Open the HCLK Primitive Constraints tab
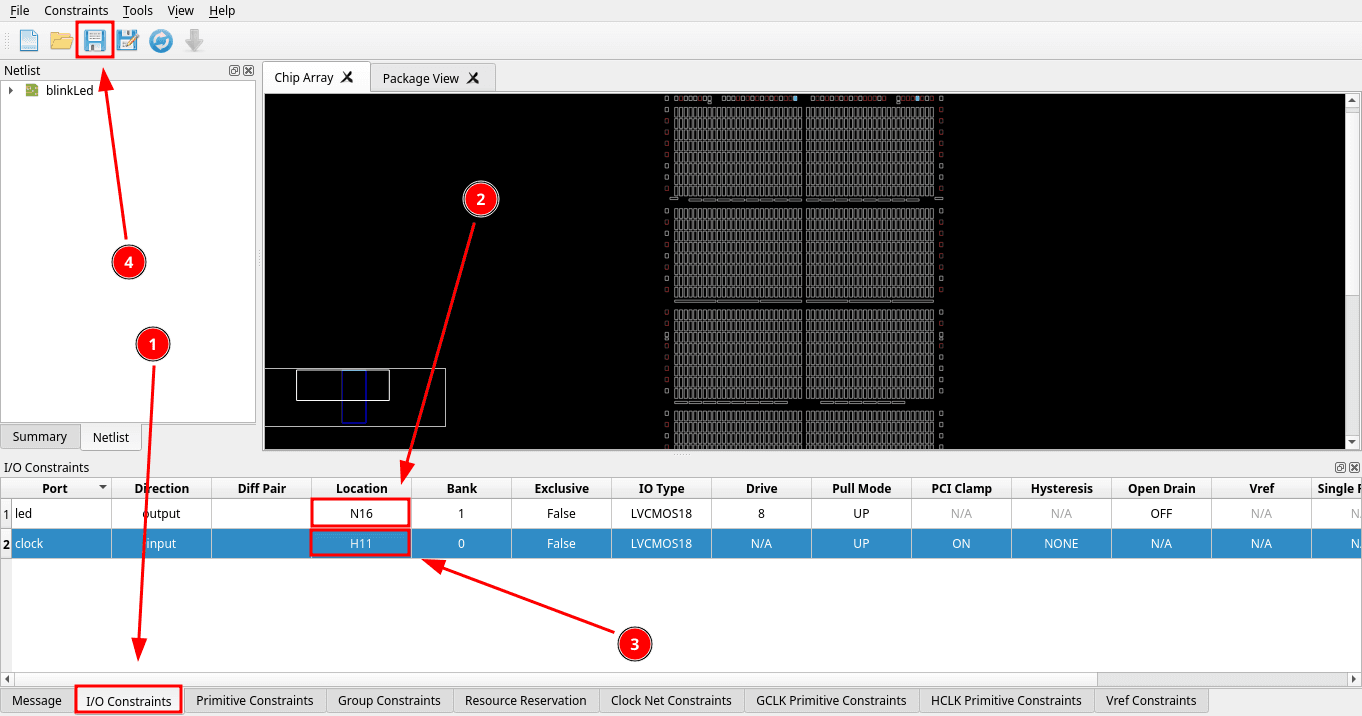The width and height of the screenshot is (1362, 716). (x=1006, y=700)
